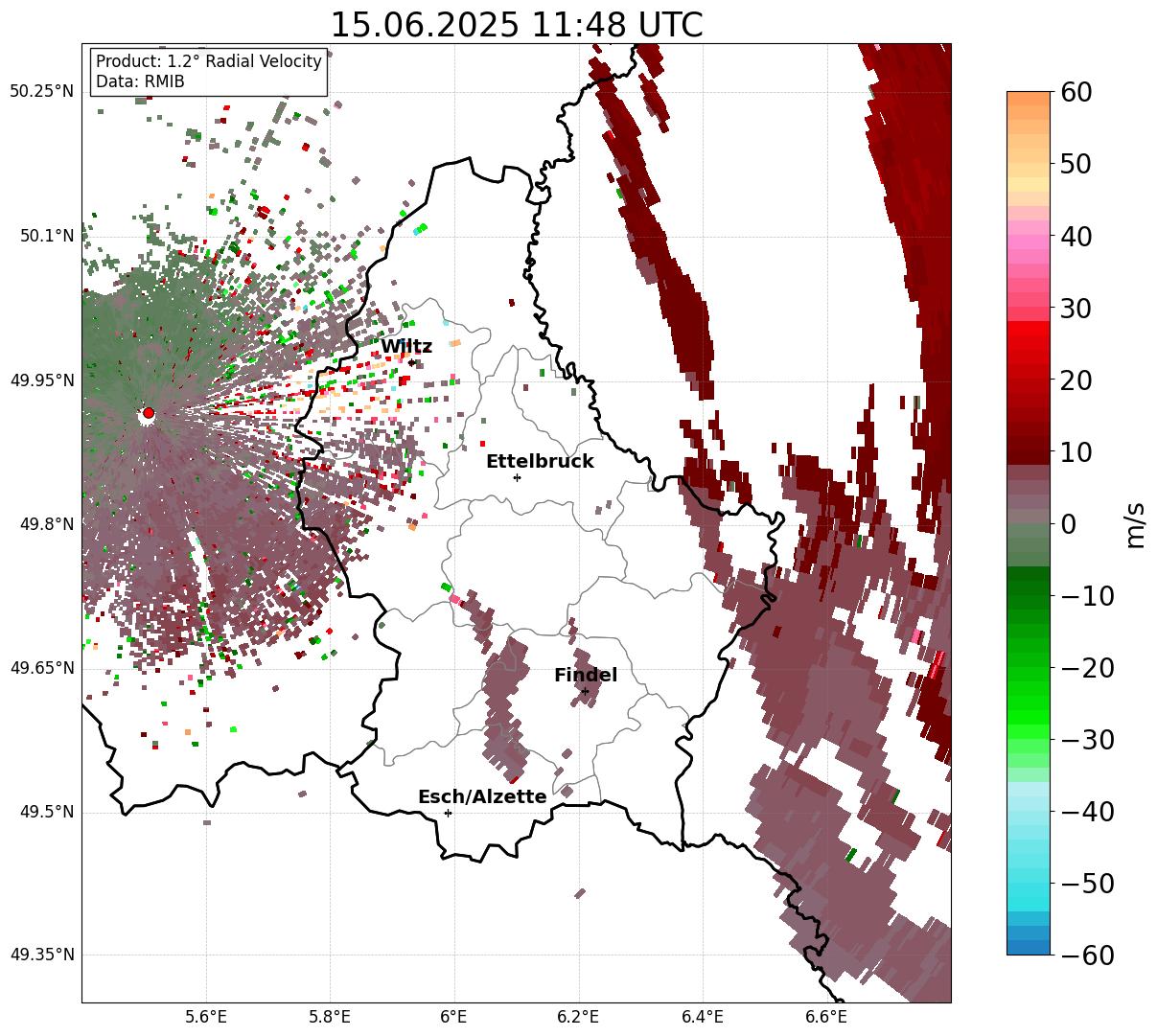Pick the bright green color near −25 m/s
Viewport: 1157px width, 1036px height.
(1029, 703)
